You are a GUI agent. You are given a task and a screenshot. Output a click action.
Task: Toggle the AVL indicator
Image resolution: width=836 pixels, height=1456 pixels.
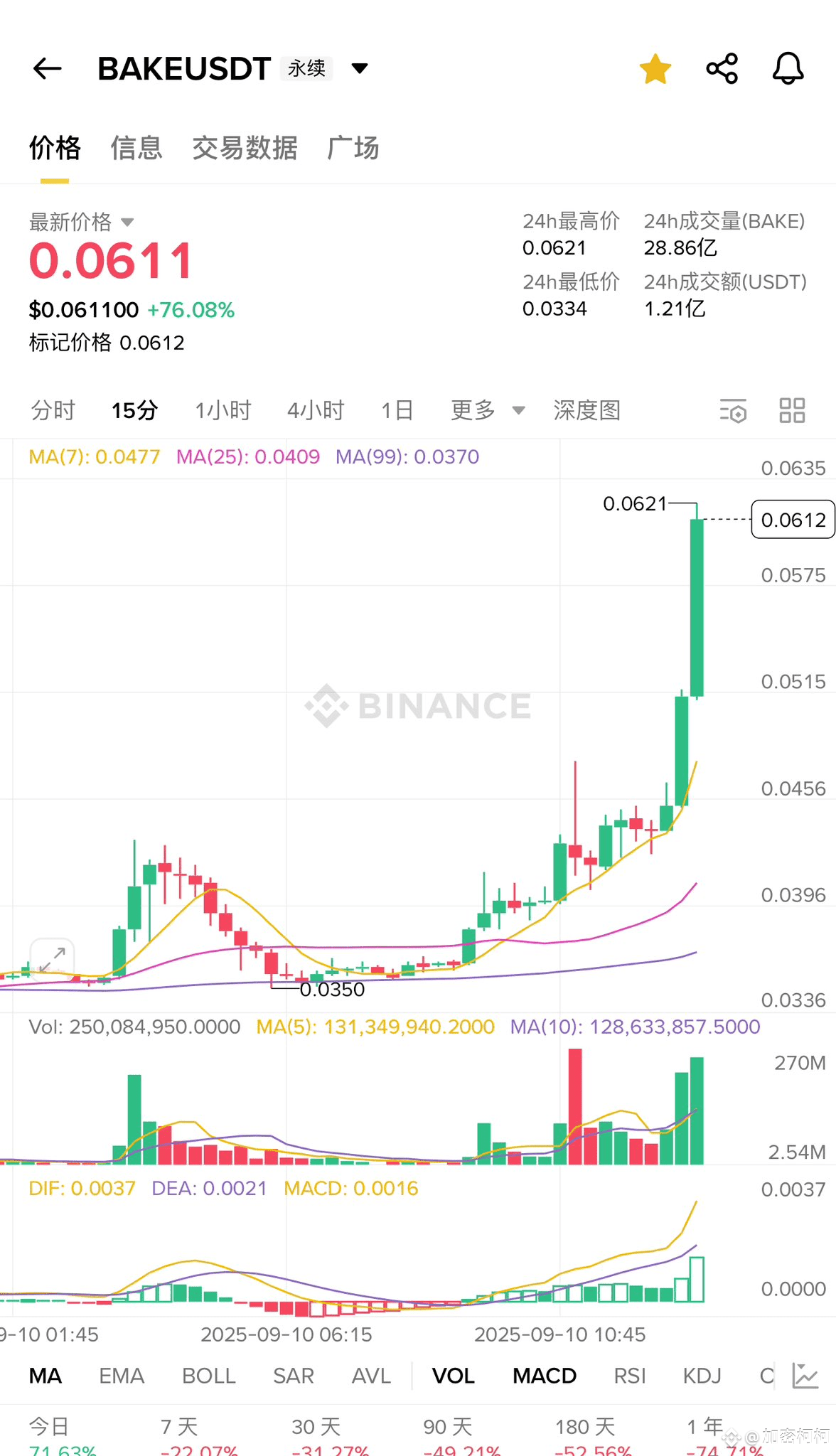371,1376
